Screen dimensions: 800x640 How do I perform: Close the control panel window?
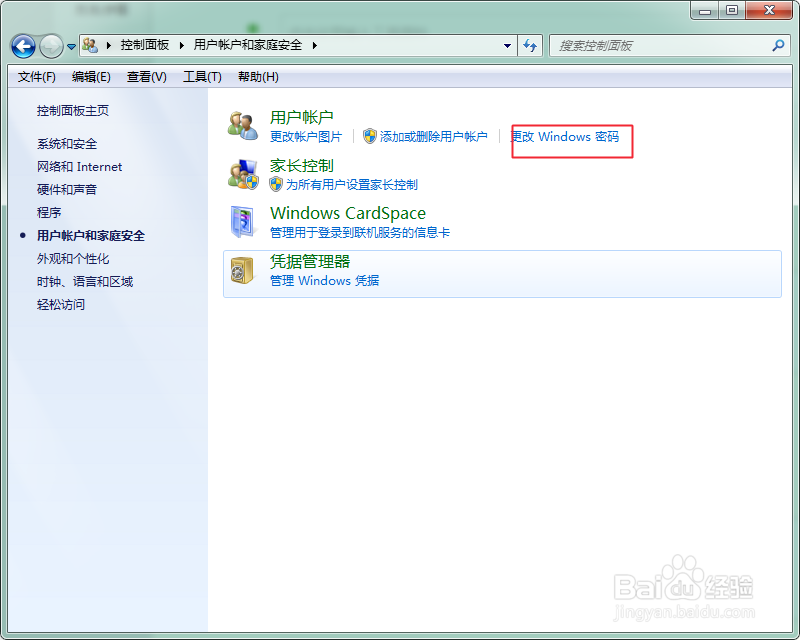[769, 10]
